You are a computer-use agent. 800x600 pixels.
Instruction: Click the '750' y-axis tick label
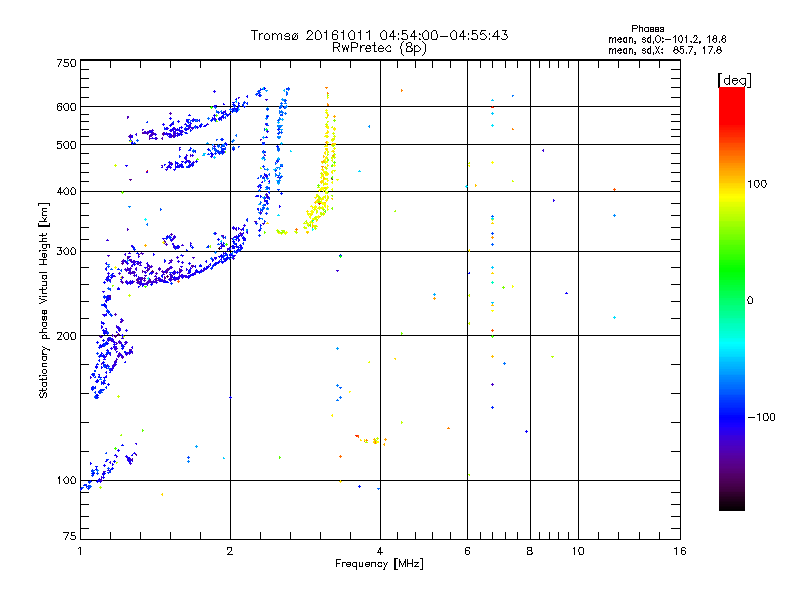coord(66,63)
